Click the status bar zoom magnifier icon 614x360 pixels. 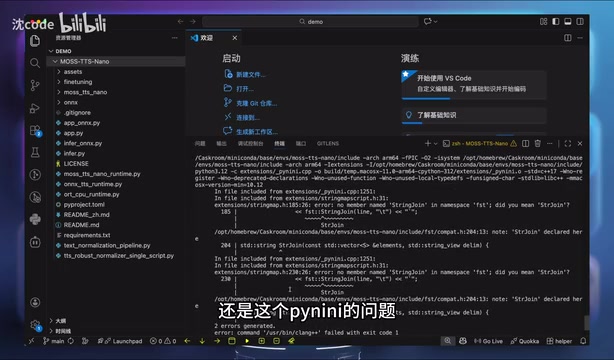tap(448, 341)
